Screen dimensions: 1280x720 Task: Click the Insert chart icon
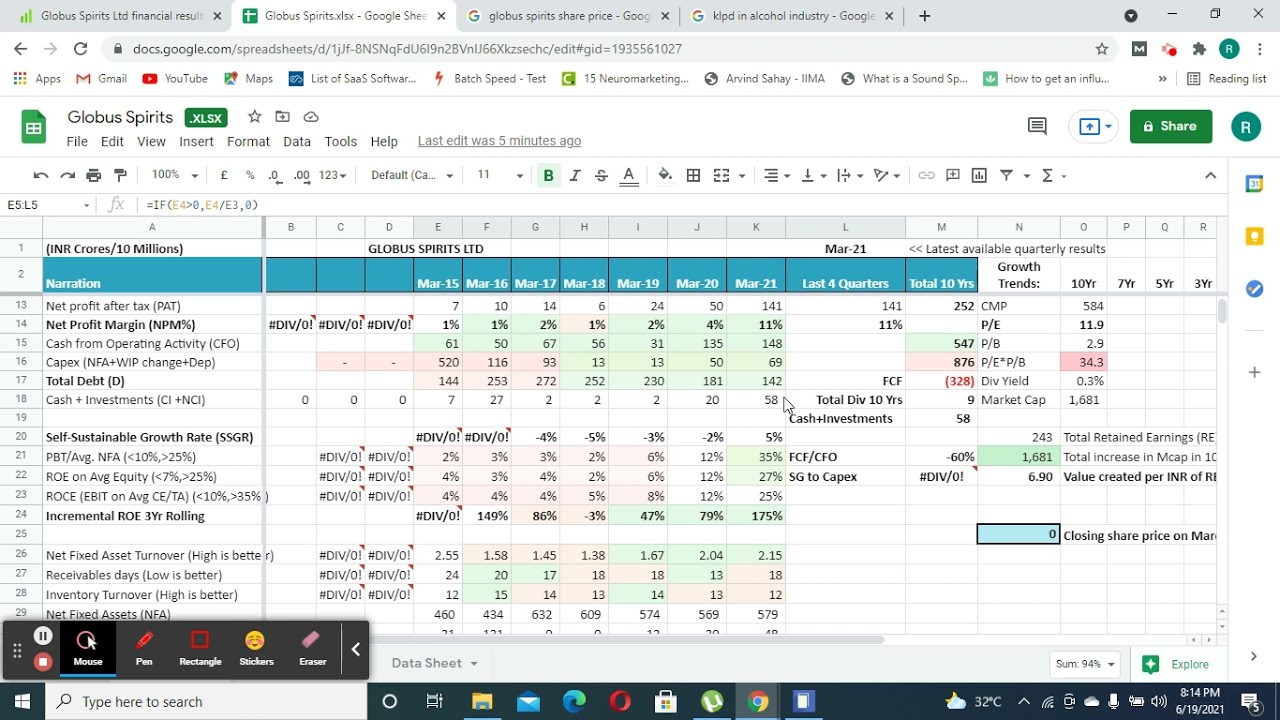pos(979,175)
